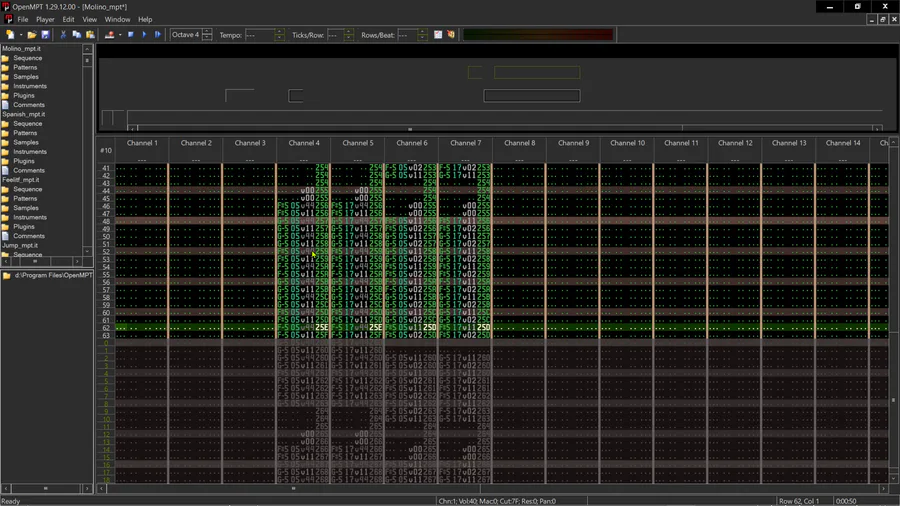Increase the Octave 4 spinner value

[x=207, y=32]
